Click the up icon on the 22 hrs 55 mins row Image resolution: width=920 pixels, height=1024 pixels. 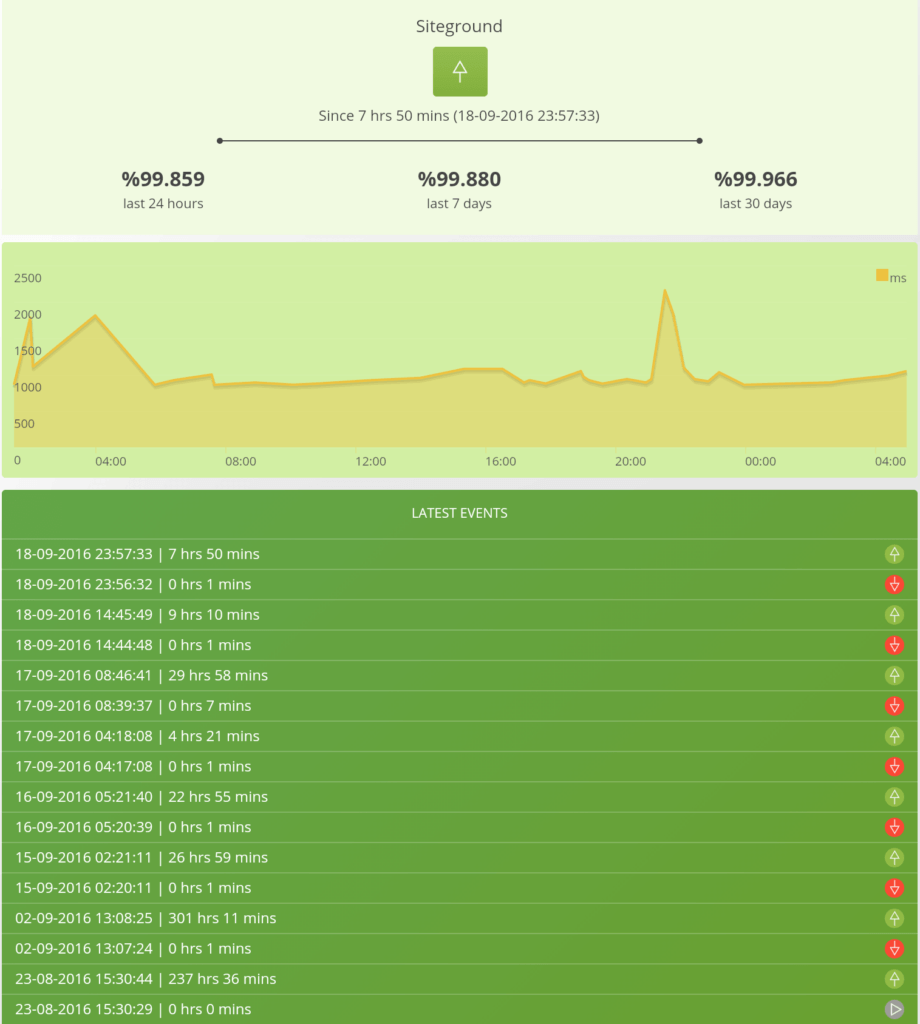pyautogui.click(x=895, y=797)
